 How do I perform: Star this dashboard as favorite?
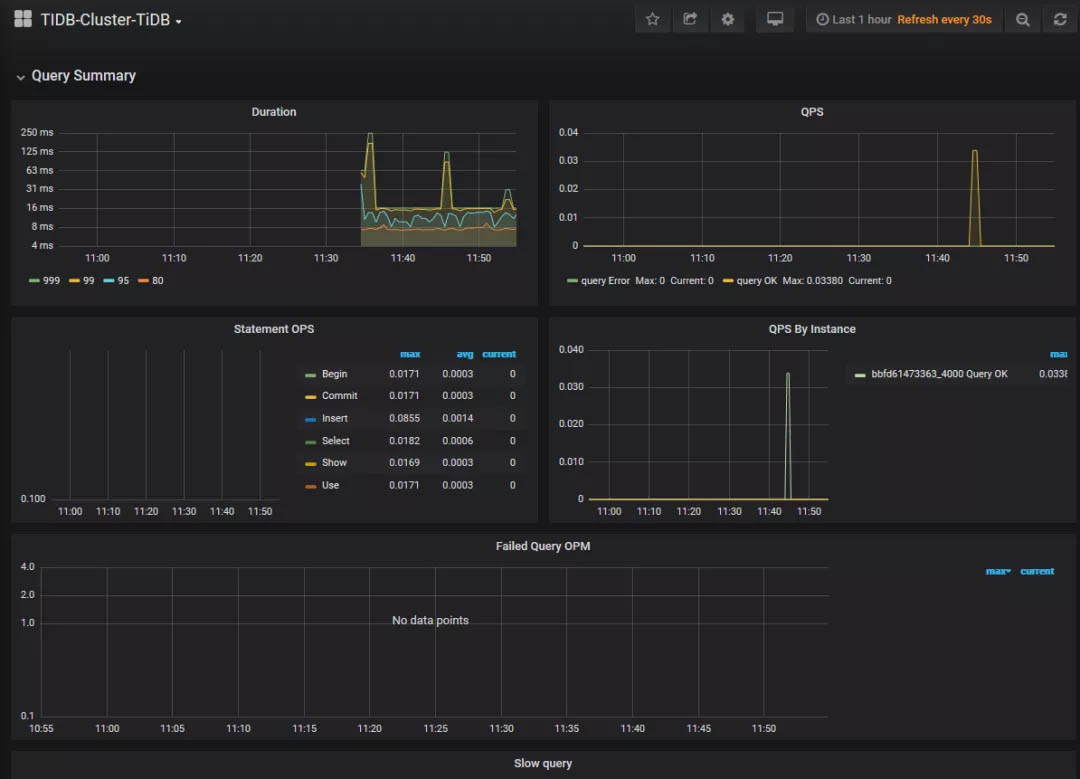point(652,19)
